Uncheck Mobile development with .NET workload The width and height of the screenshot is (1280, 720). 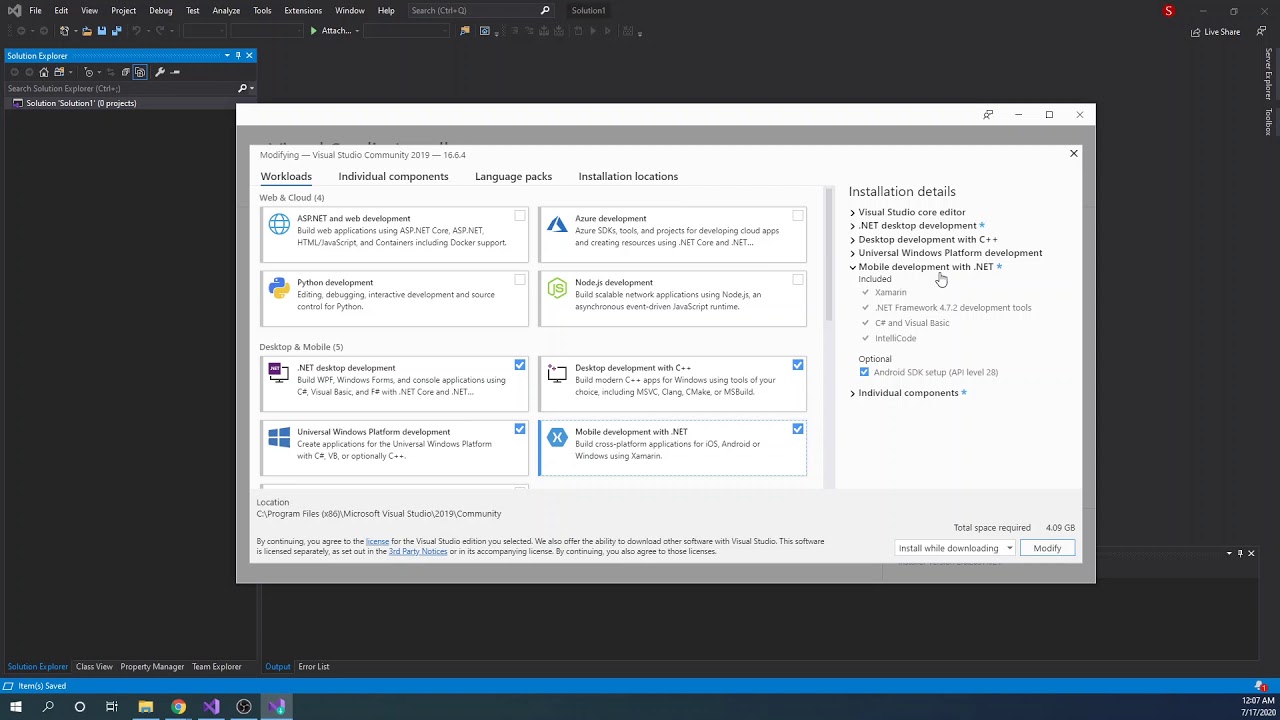point(798,429)
